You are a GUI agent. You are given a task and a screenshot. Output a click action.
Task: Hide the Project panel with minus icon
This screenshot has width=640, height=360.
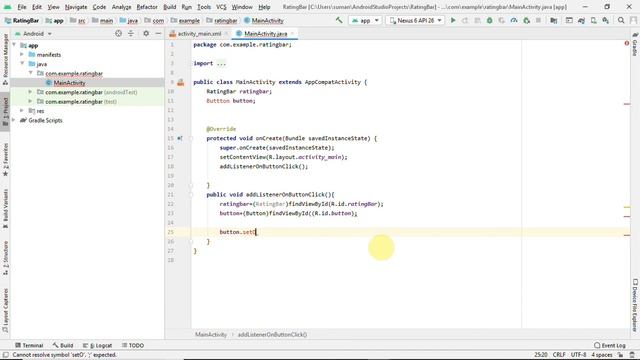pyautogui.click(x=158, y=33)
